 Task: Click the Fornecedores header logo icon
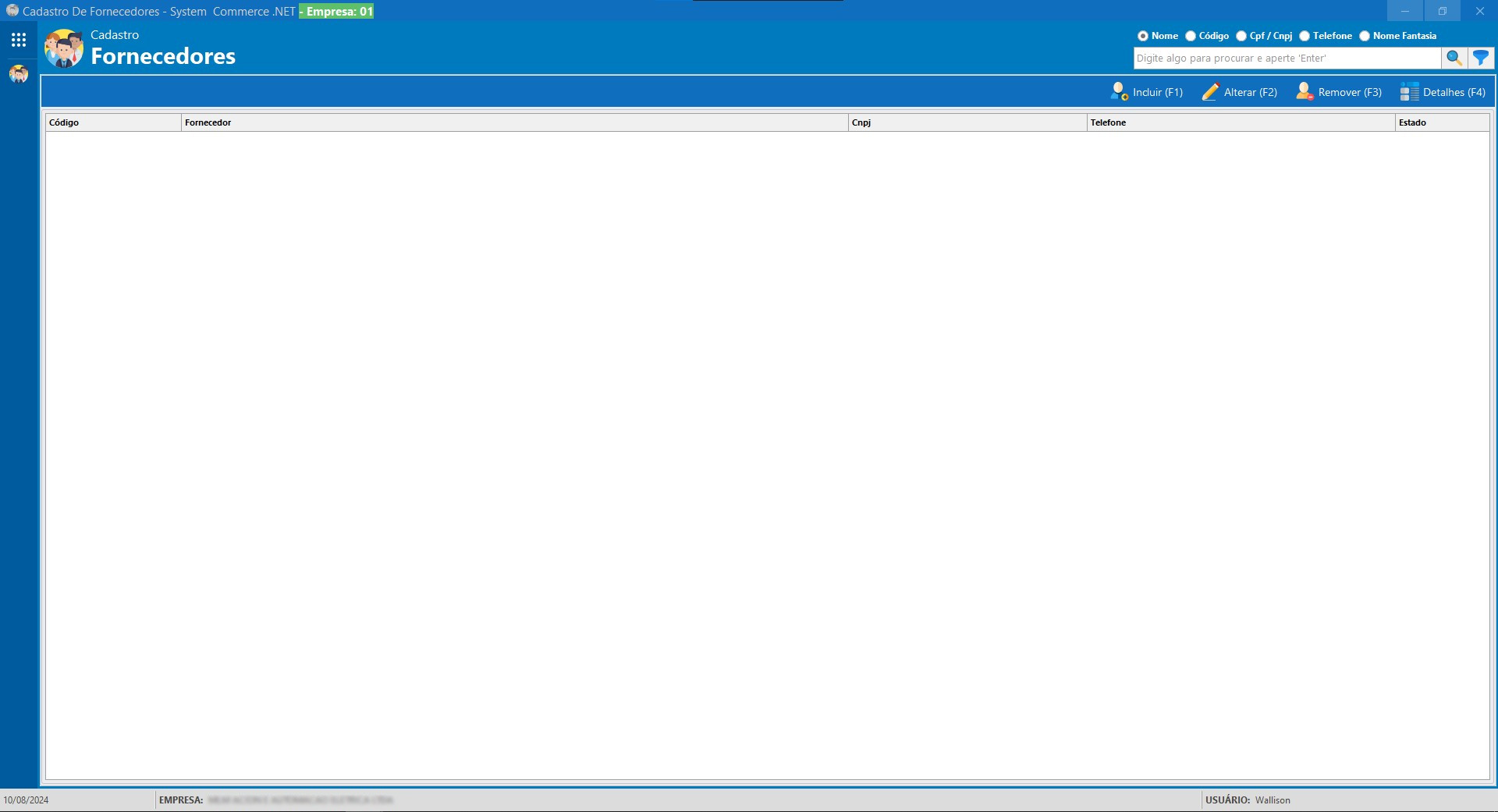pos(64,48)
